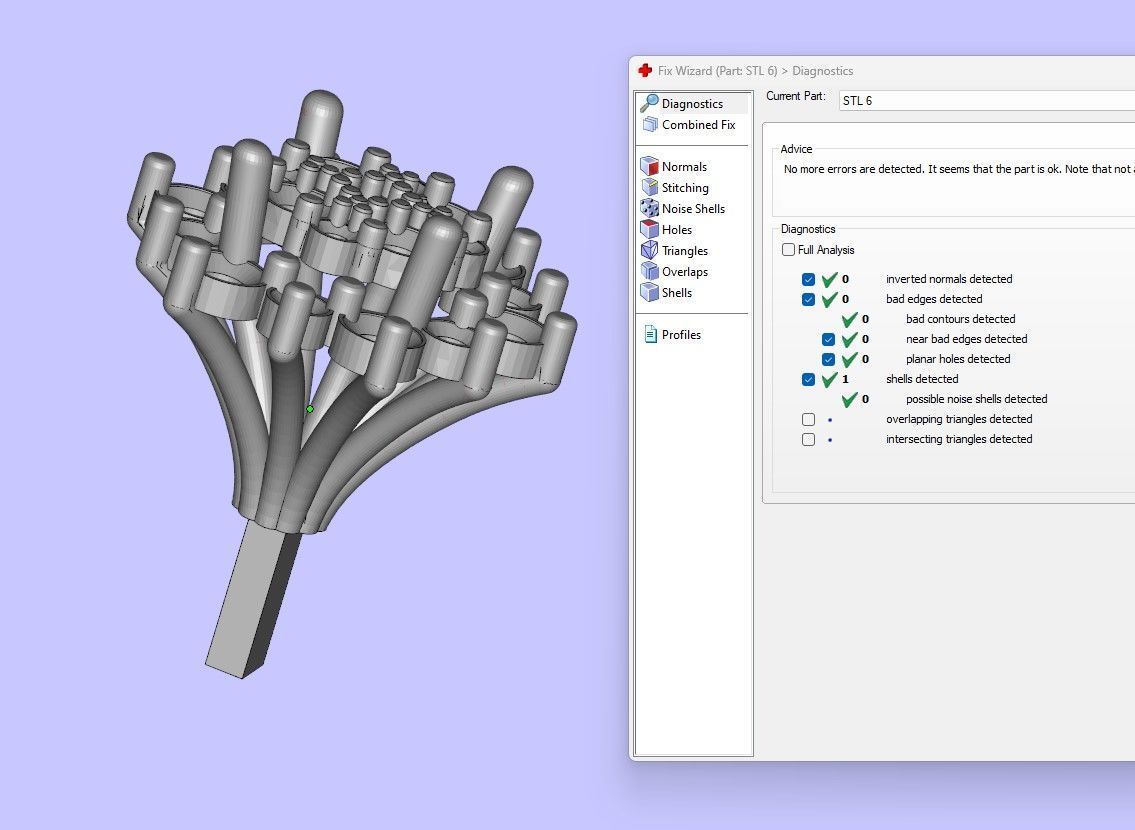
Task: Click the 'bad contours detected' text
Action: pyautogui.click(x=961, y=319)
